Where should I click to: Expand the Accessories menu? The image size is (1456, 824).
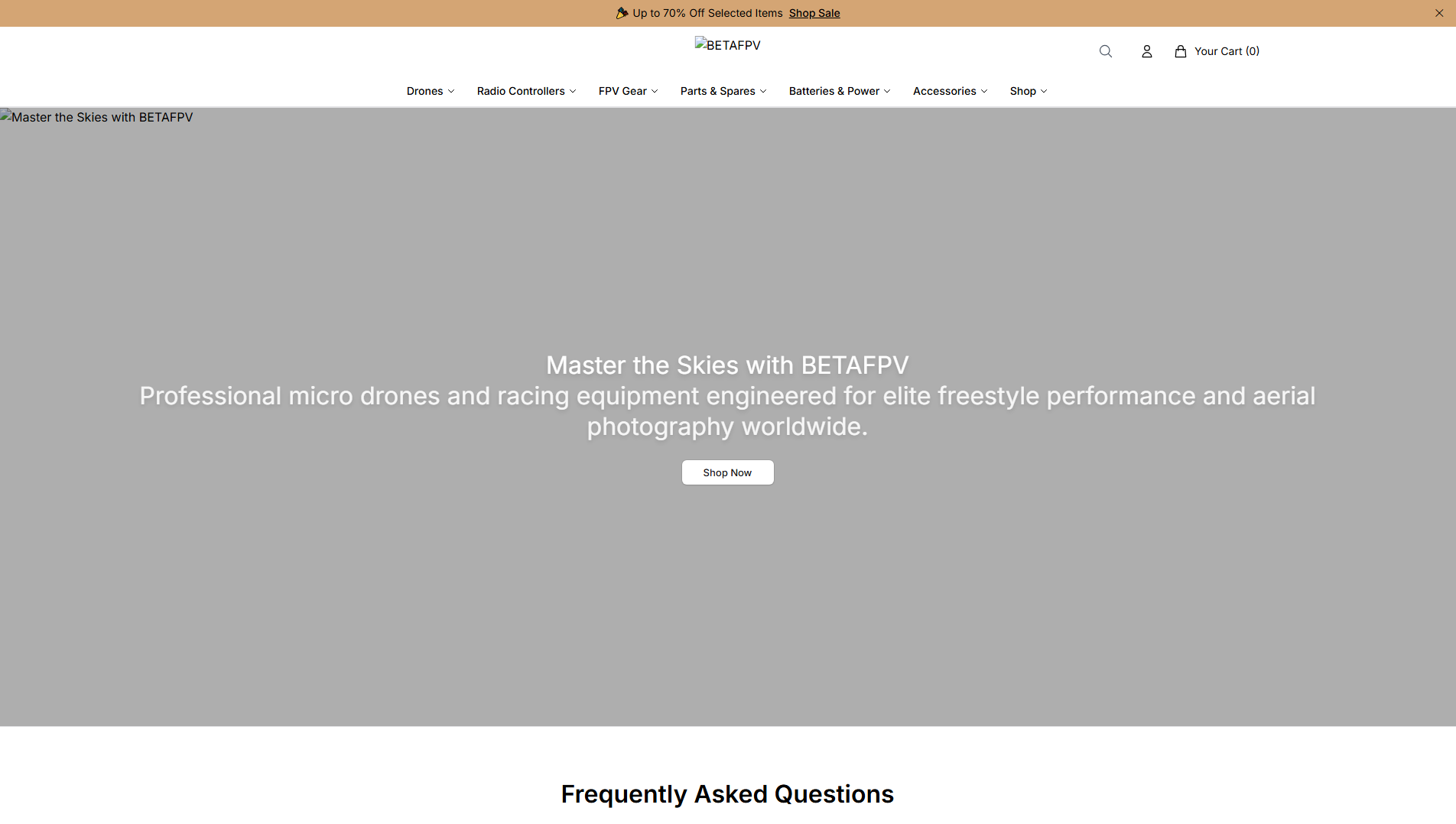coord(951,91)
